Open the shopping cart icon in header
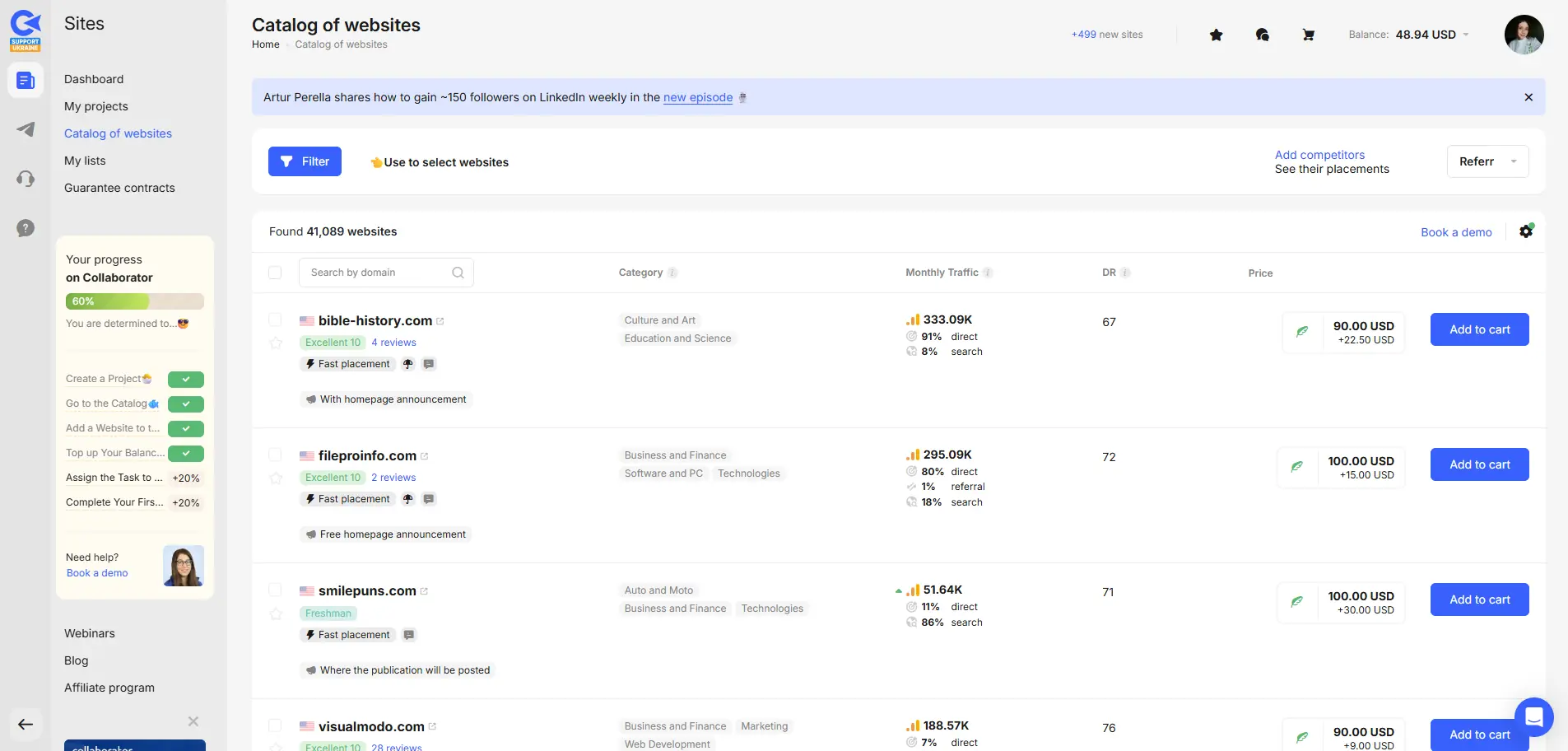Screen dimensions: 1568x751 (x=1308, y=35)
